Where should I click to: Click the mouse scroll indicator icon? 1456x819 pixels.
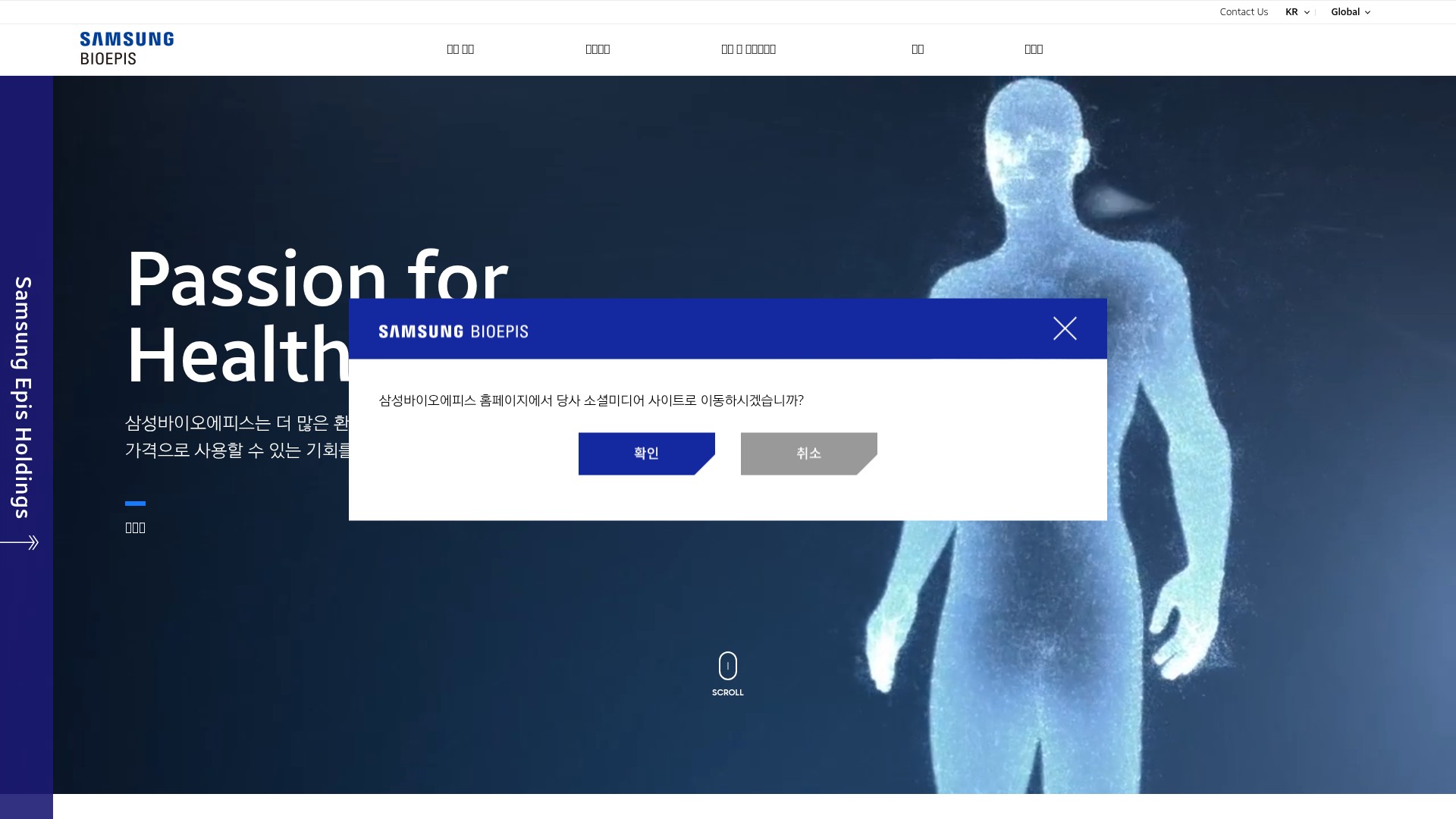click(x=728, y=666)
